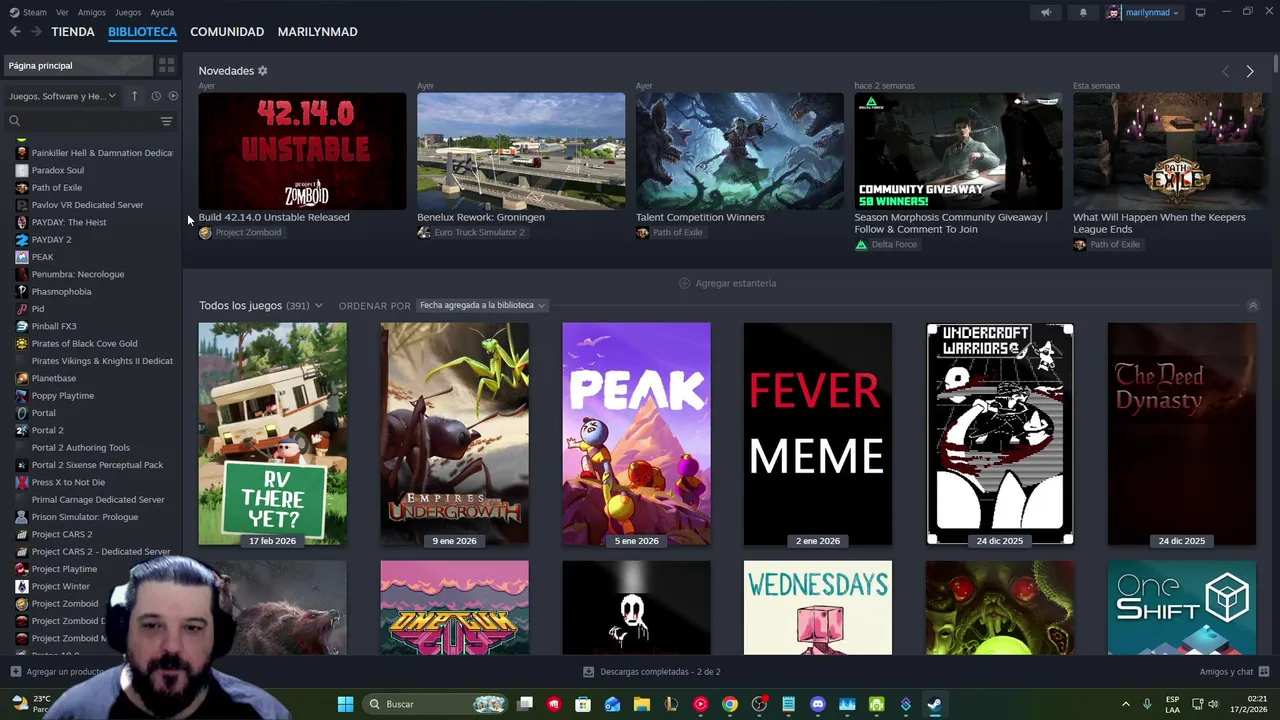Toggle show ready-to-play games icon
The width and height of the screenshot is (1280, 720).
tap(173, 96)
